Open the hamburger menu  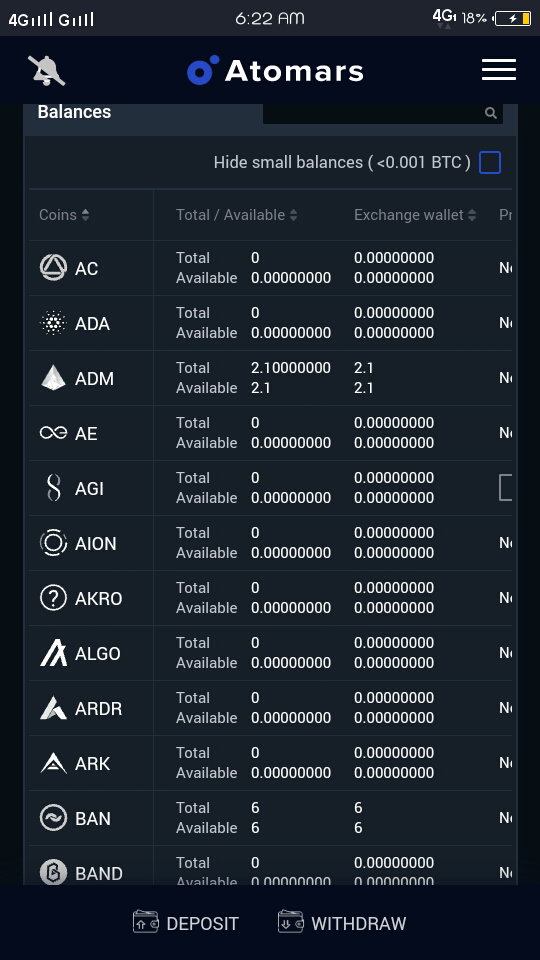(498, 70)
